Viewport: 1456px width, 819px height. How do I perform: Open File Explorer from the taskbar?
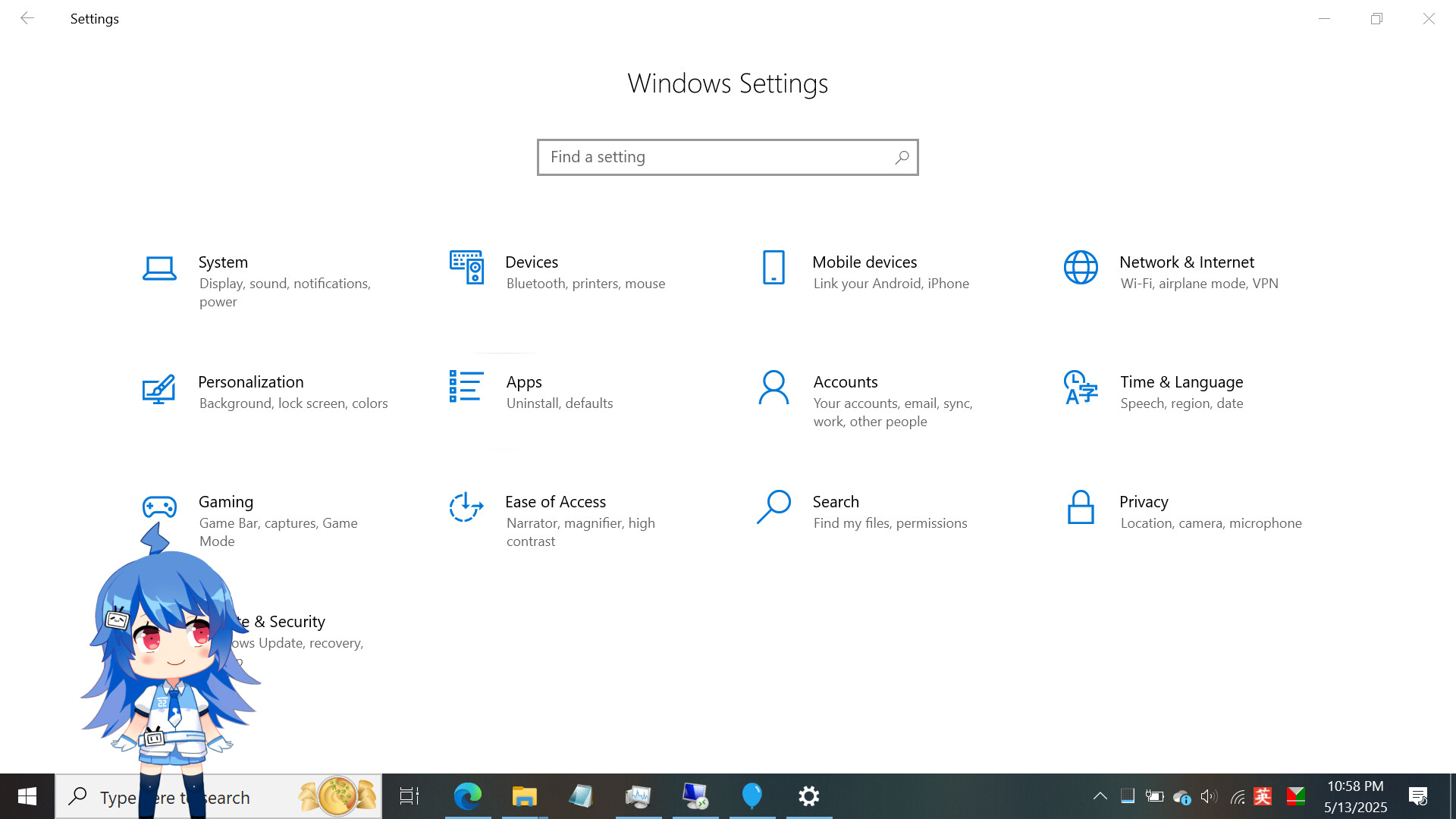click(x=525, y=796)
